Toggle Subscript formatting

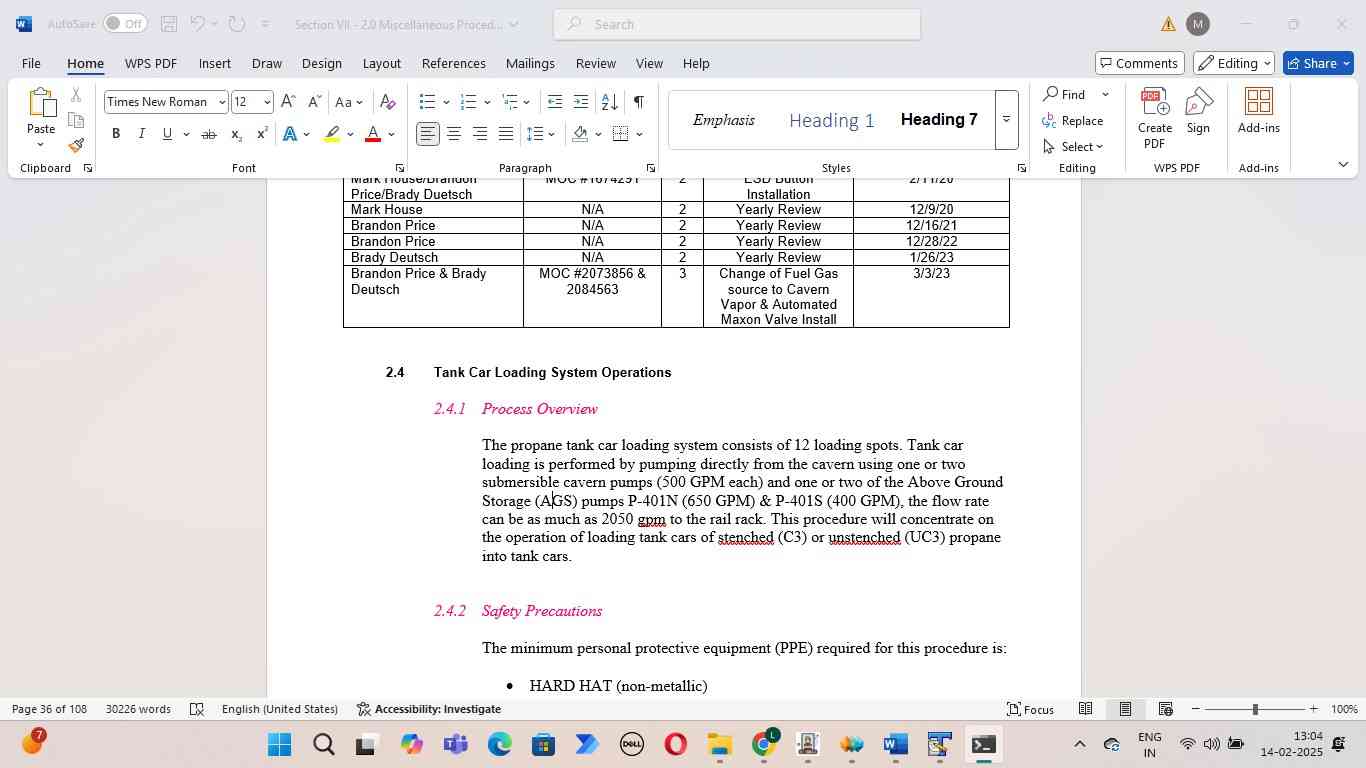pyautogui.click(x=236, y=134)
